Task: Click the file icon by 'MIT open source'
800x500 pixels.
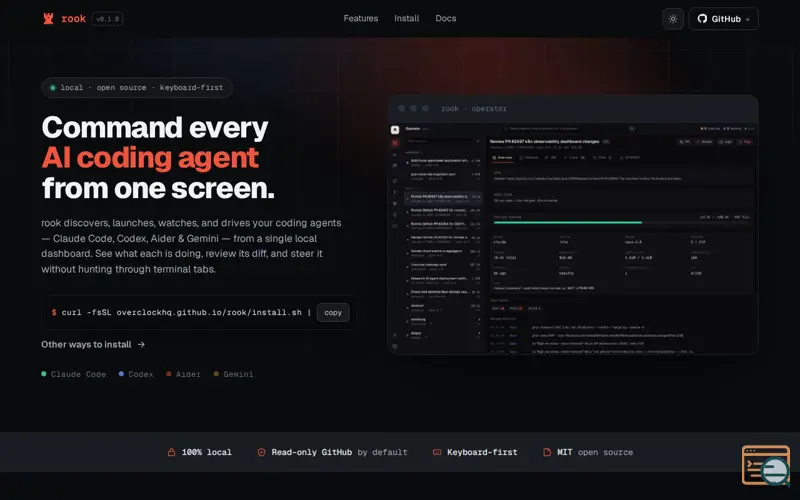Action: pos(547,452)
